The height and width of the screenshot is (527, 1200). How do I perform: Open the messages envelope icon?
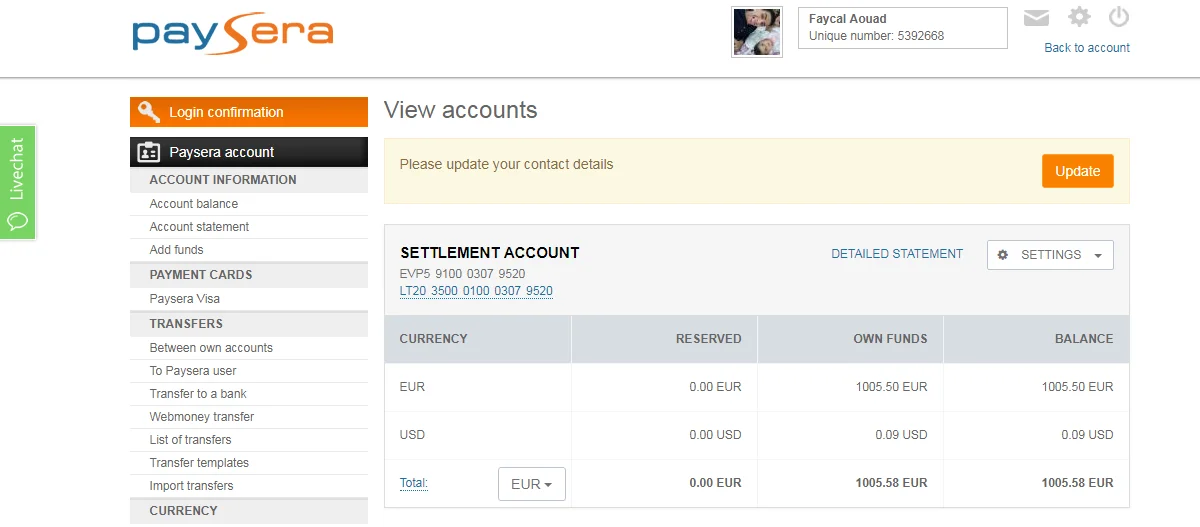coord(1037,18)
